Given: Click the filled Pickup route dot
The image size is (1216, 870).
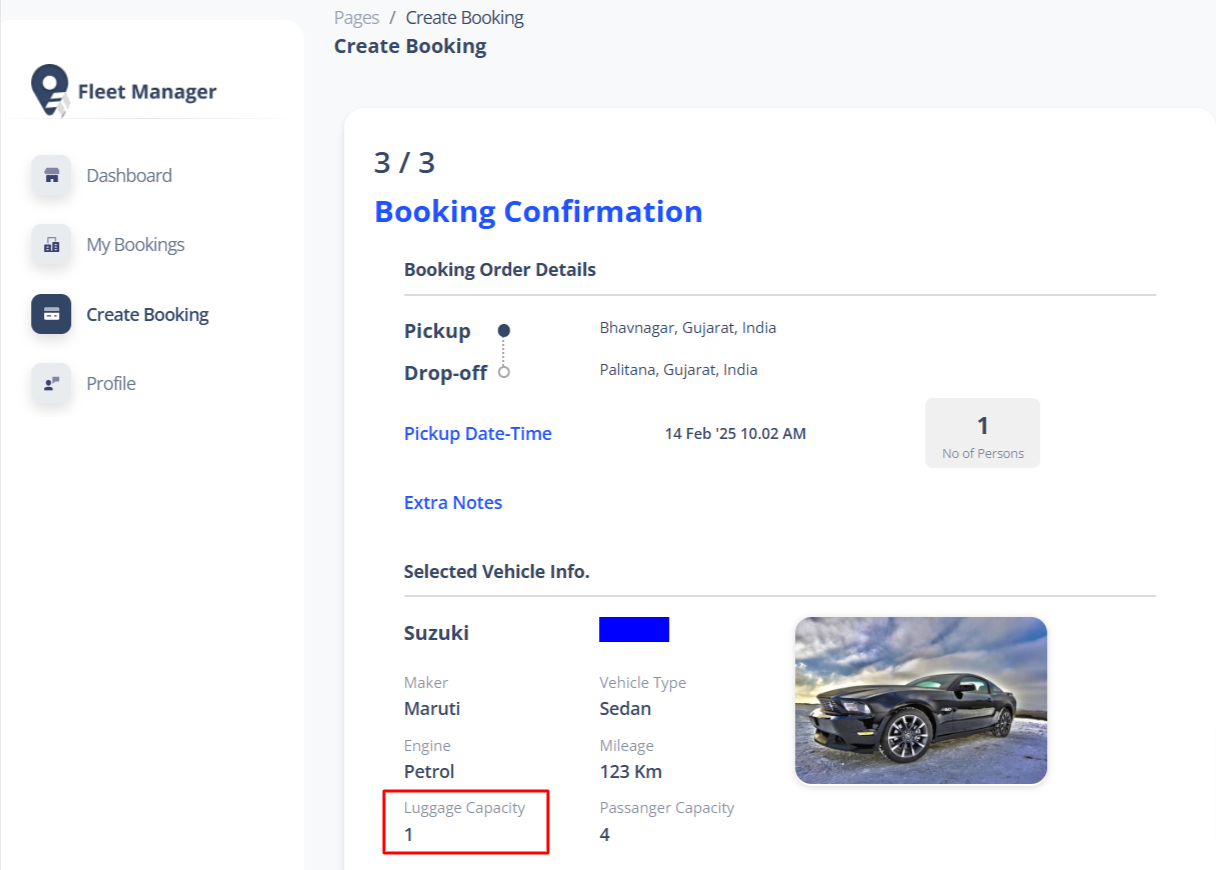Looking at the screenshot, I should pyautogui.click(x=504, y=330).
